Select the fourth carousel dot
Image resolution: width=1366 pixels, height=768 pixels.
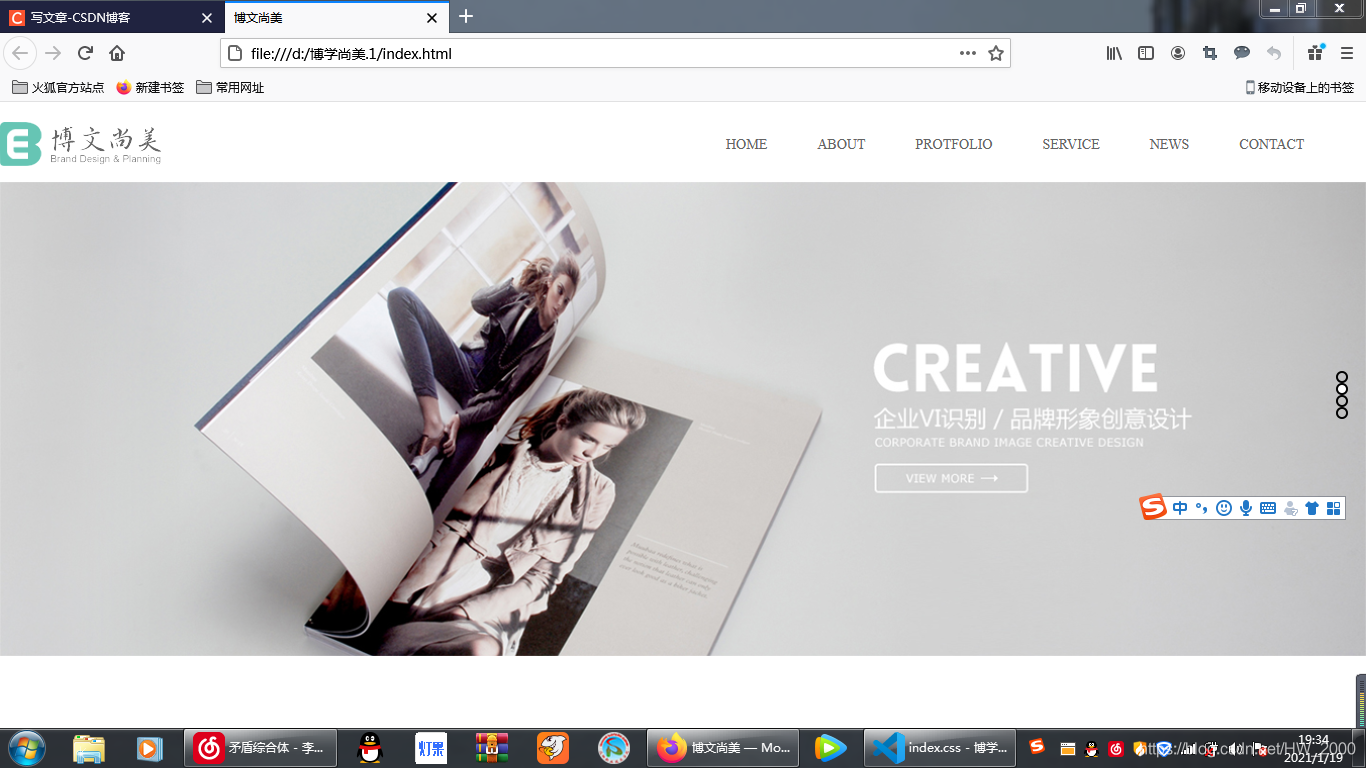(1342, 413)
